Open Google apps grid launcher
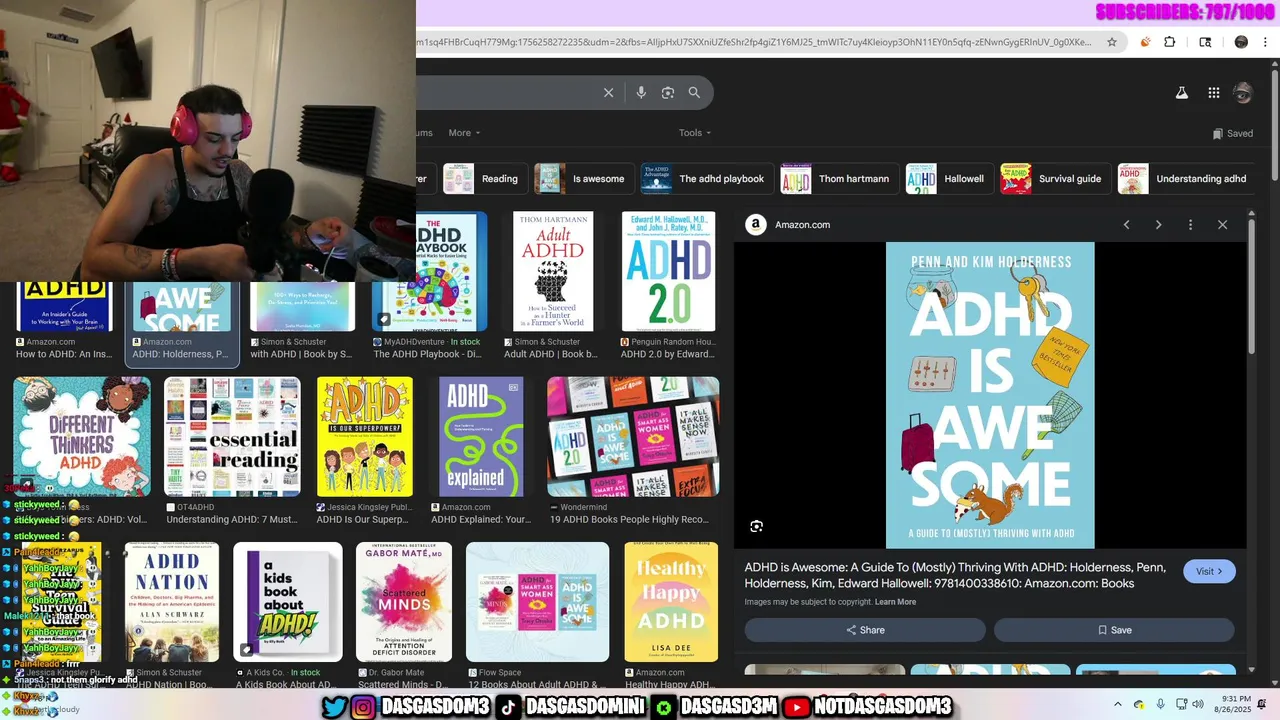1280x720 pixels. 1213,93
